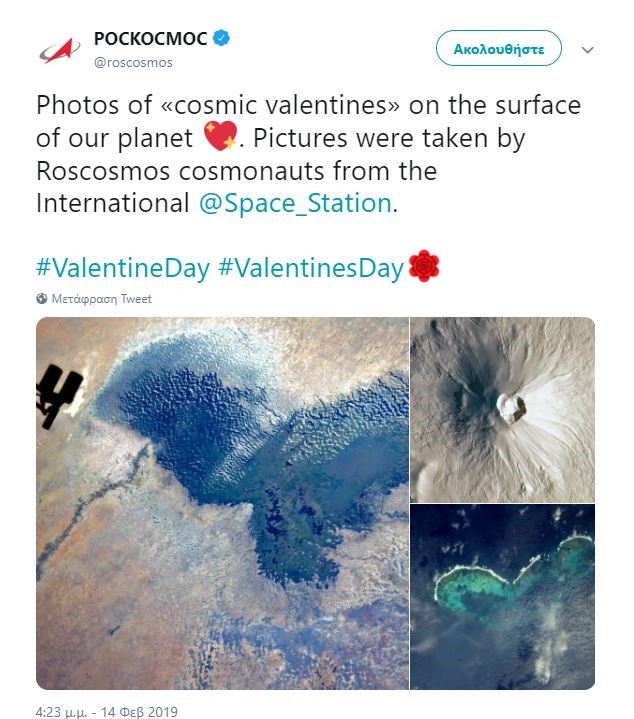Click the Roscosmos rocket logo avatar
Screen dimensions: 634x719
click(60, 48)
